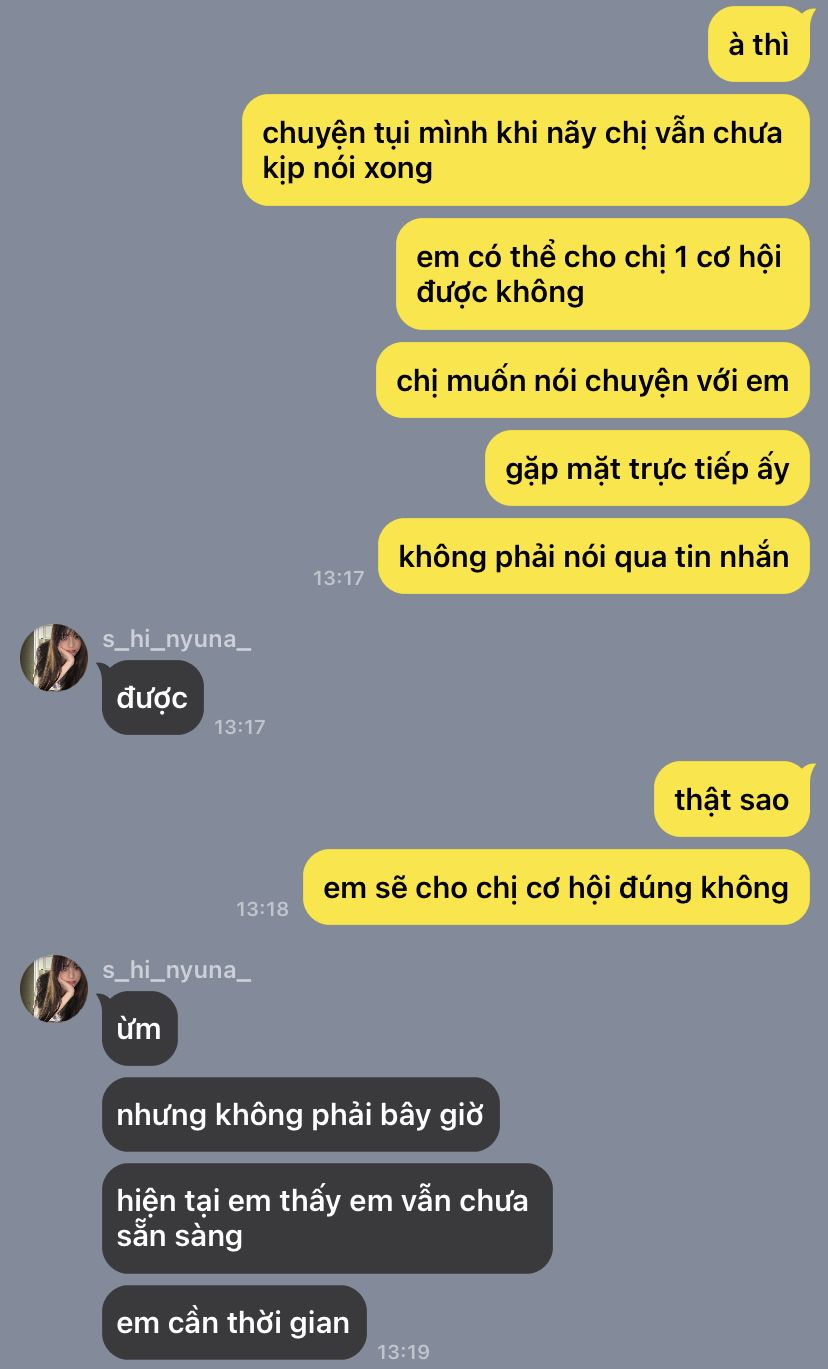Screen dimensions: 828x1369
Task: Tap the "ừm" reply bubble
Action: [140, 1028]
